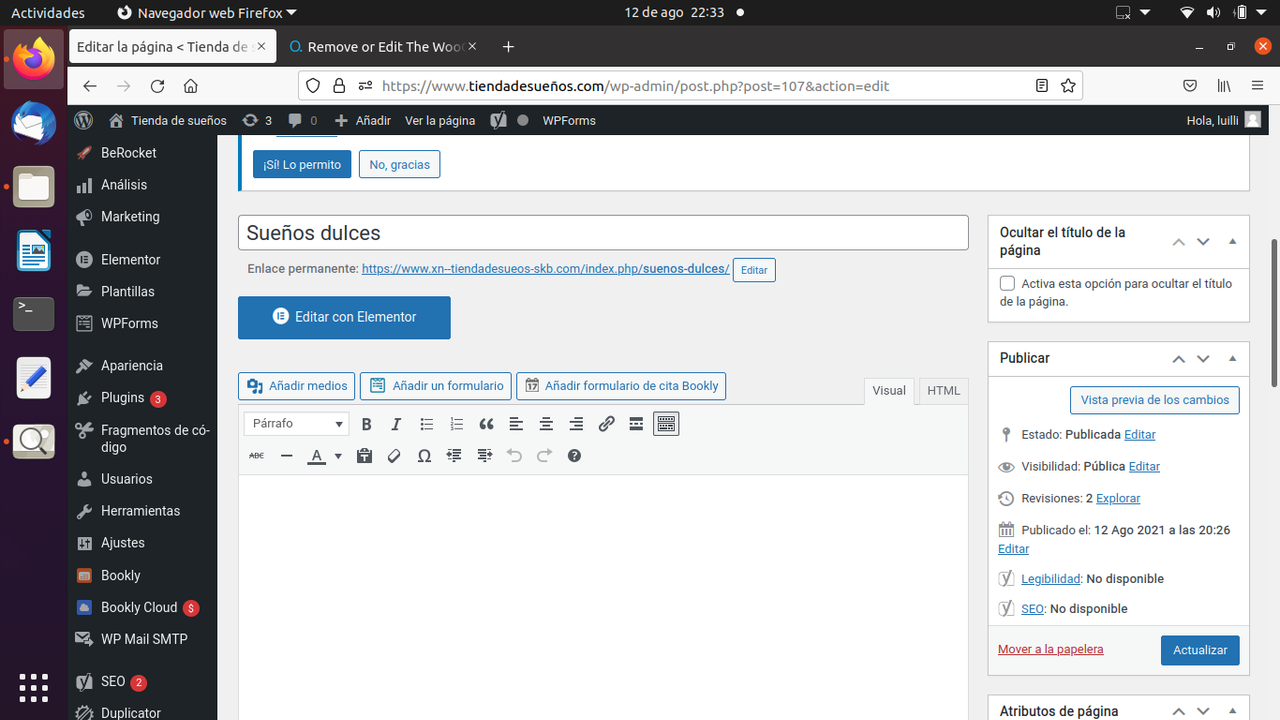Open the text color picker dropdown arrow

(x=338, y=456)
